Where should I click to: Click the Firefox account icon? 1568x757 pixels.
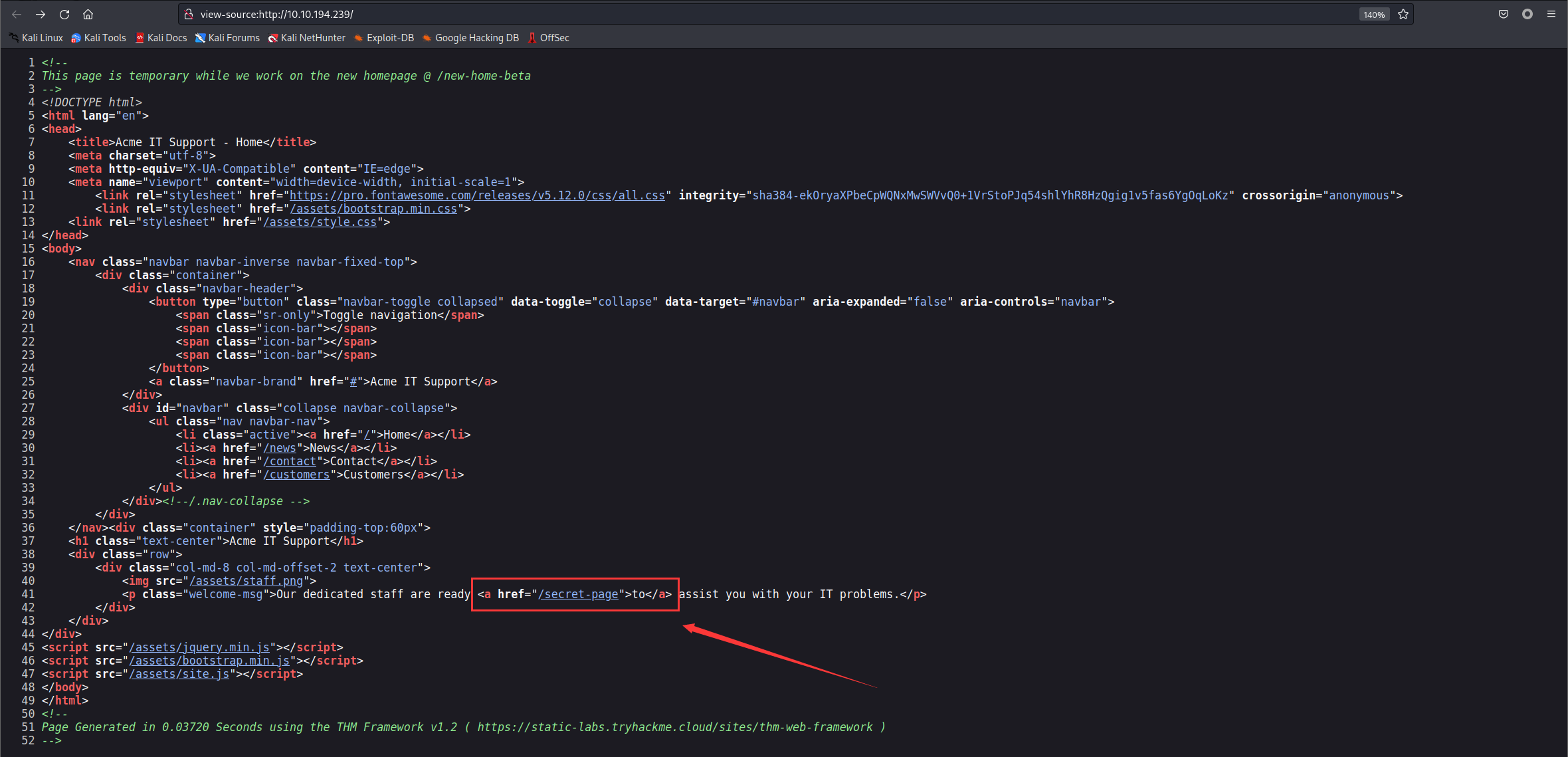pos(1527,14)
